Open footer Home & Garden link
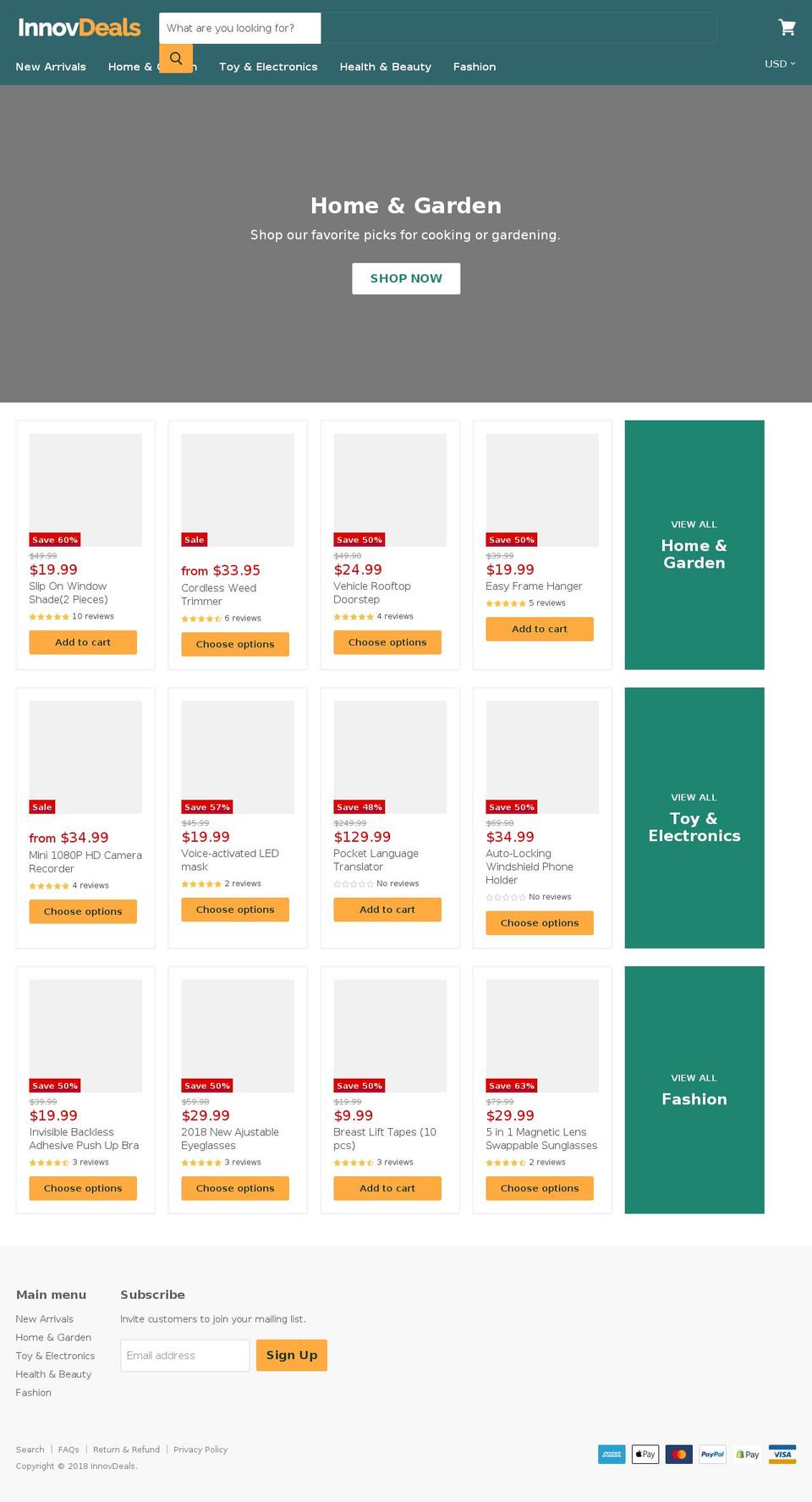The height and width of the screenshot is (1502, 812). pyautogui.click(x=53, y=1338)
